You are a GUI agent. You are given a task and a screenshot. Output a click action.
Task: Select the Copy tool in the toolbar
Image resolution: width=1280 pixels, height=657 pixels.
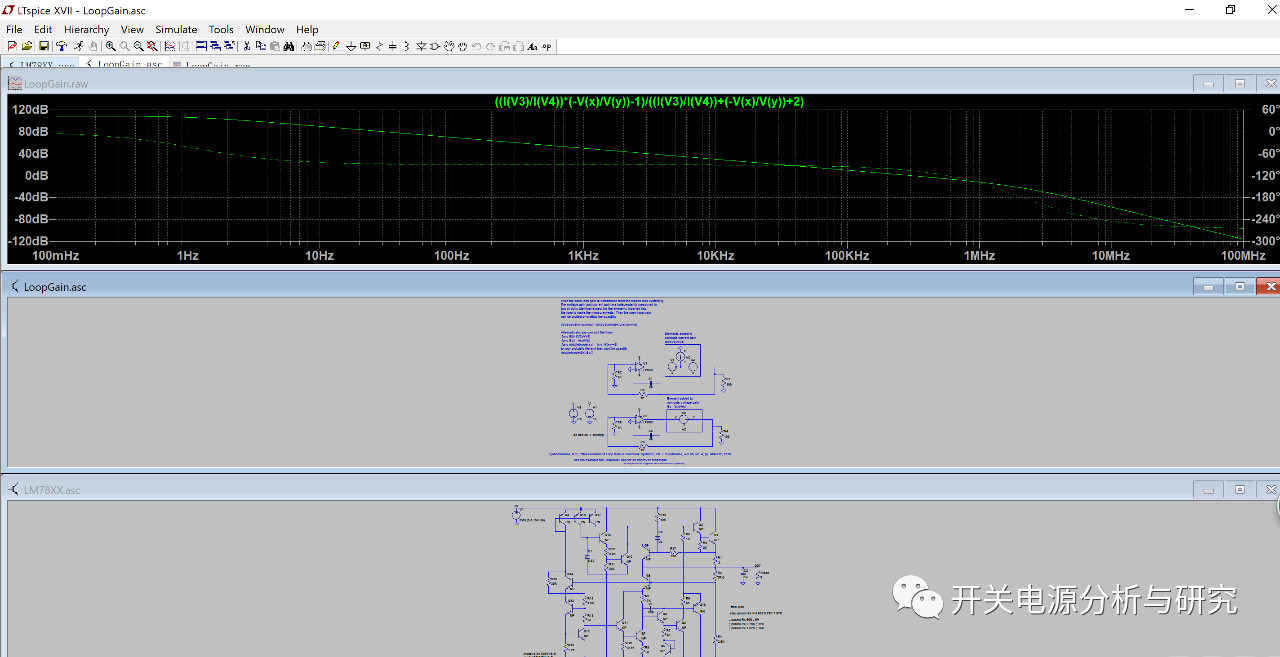(x=261, y=46)
